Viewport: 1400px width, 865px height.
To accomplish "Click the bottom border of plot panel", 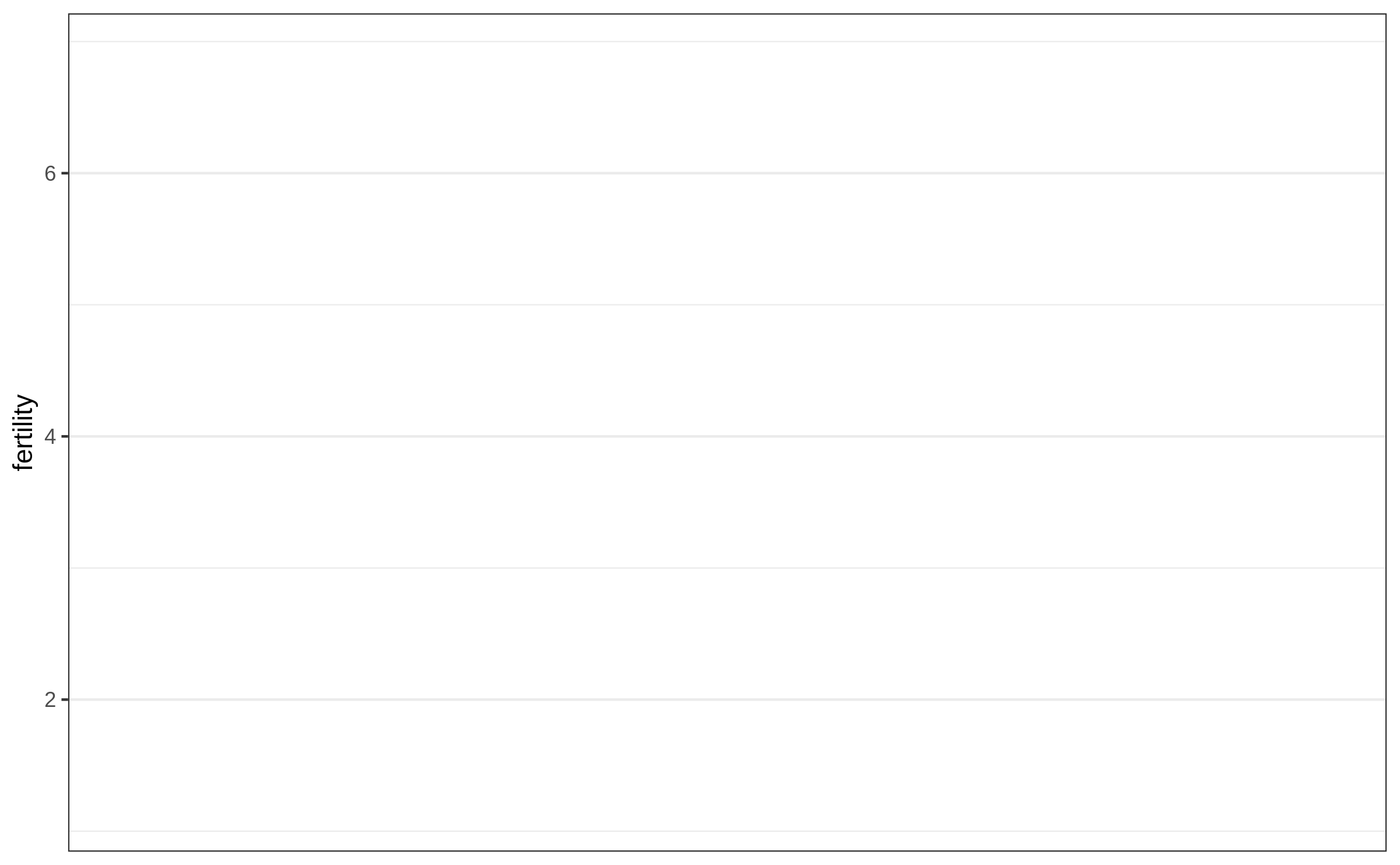I will 727,851.
